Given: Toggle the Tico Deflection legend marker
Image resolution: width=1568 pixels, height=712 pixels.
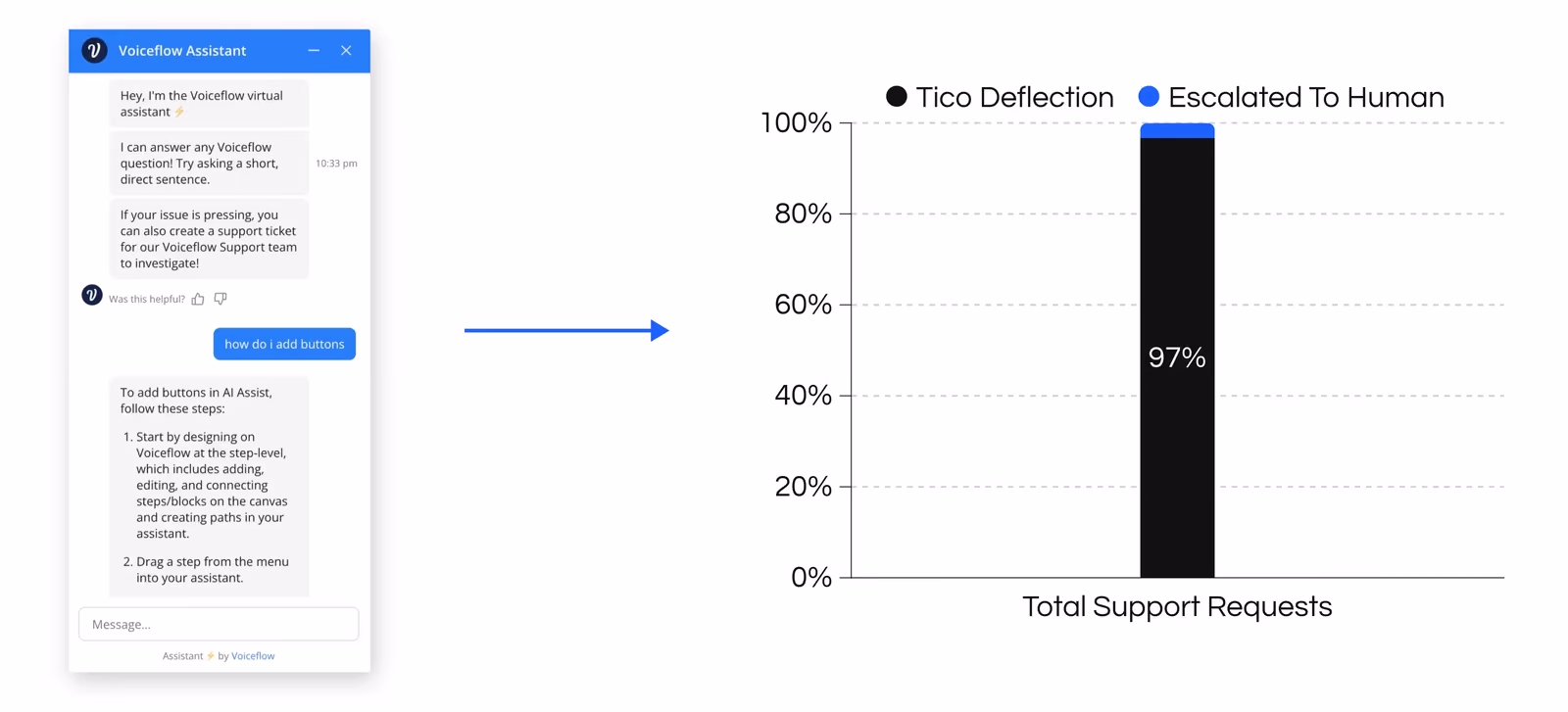Looking at the screenshot, I should (x=897, y=96).
